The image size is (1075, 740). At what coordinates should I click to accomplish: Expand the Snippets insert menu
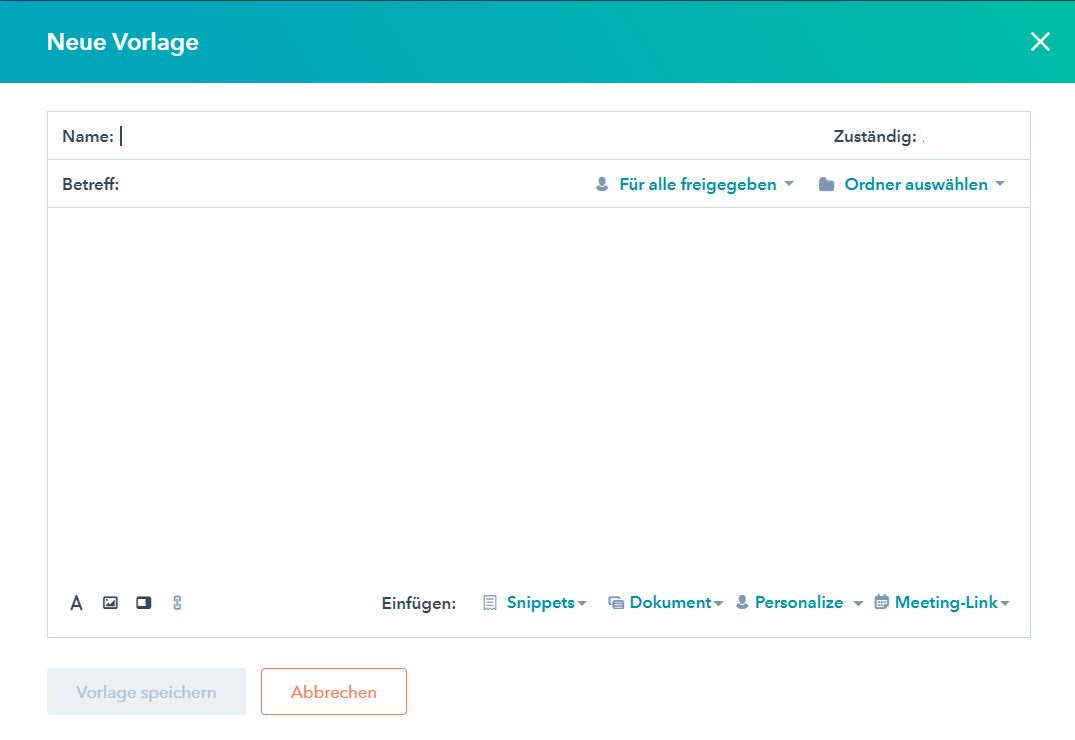click(x=546, y=603)
